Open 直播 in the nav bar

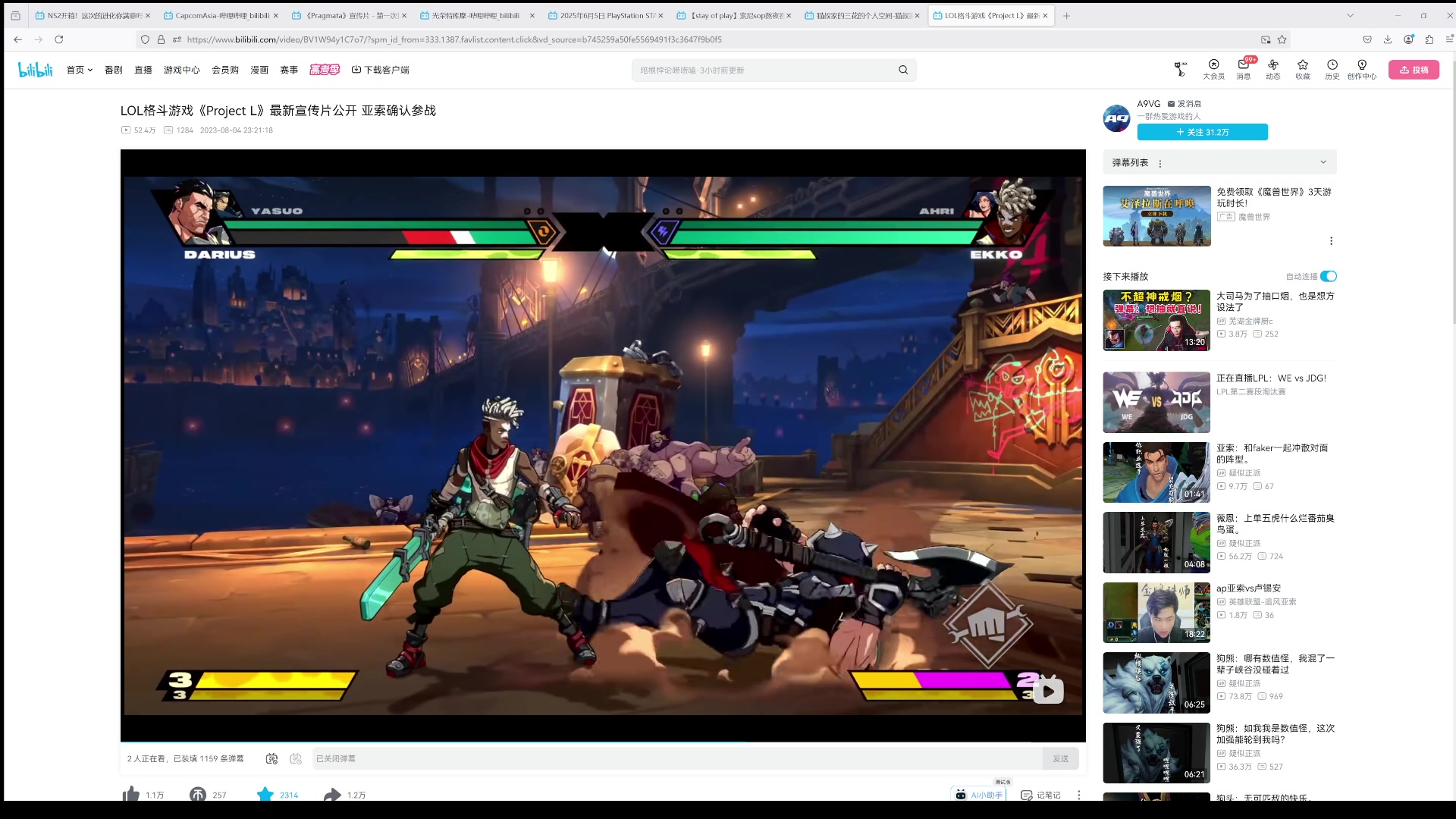coord(143,70)
